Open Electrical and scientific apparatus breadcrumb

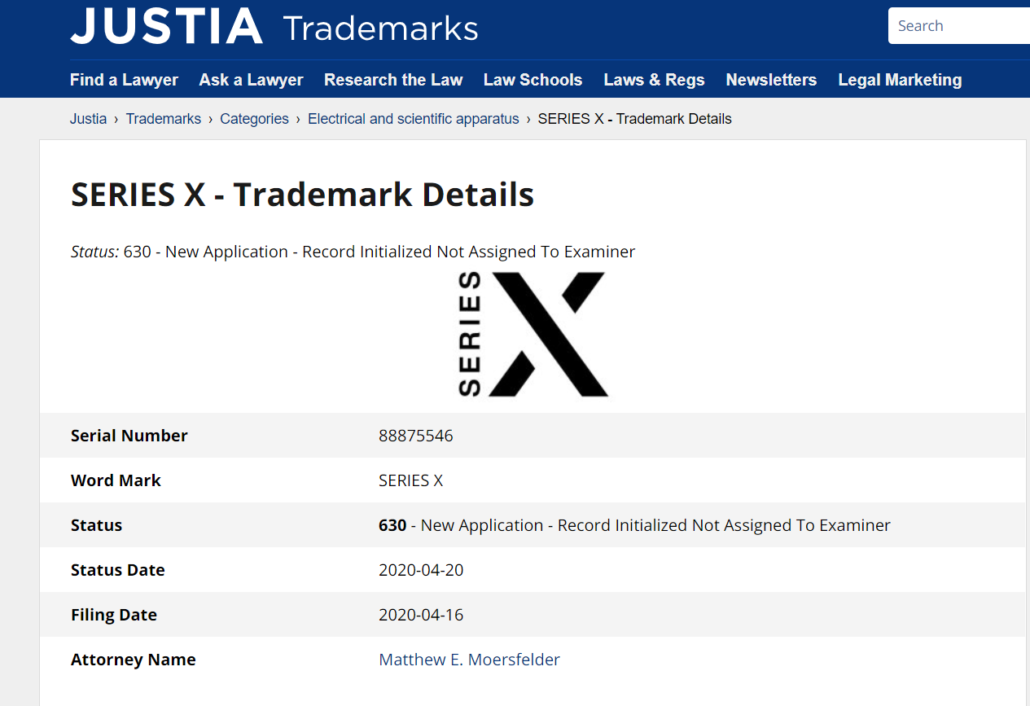coord(413,119)
